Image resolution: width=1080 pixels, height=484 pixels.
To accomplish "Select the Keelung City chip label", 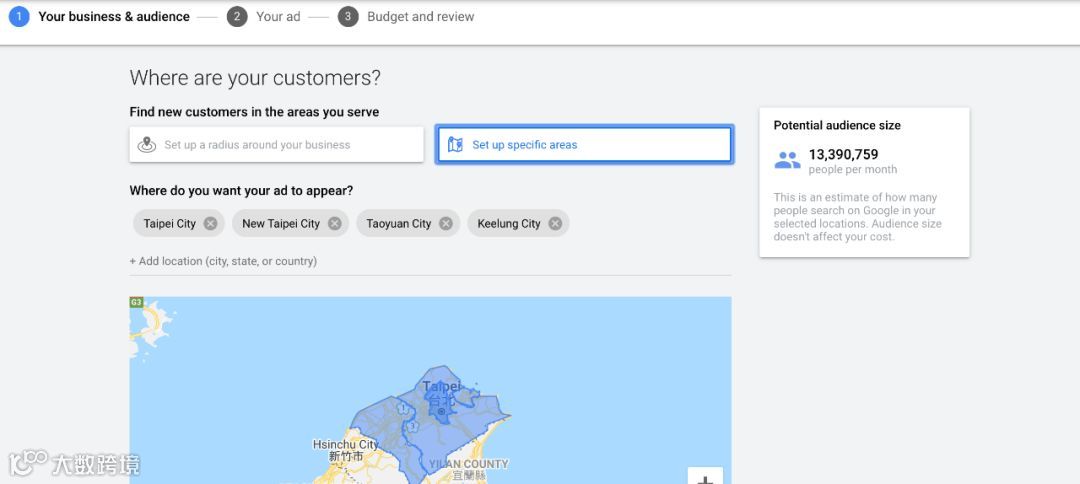I will (509, 224).
